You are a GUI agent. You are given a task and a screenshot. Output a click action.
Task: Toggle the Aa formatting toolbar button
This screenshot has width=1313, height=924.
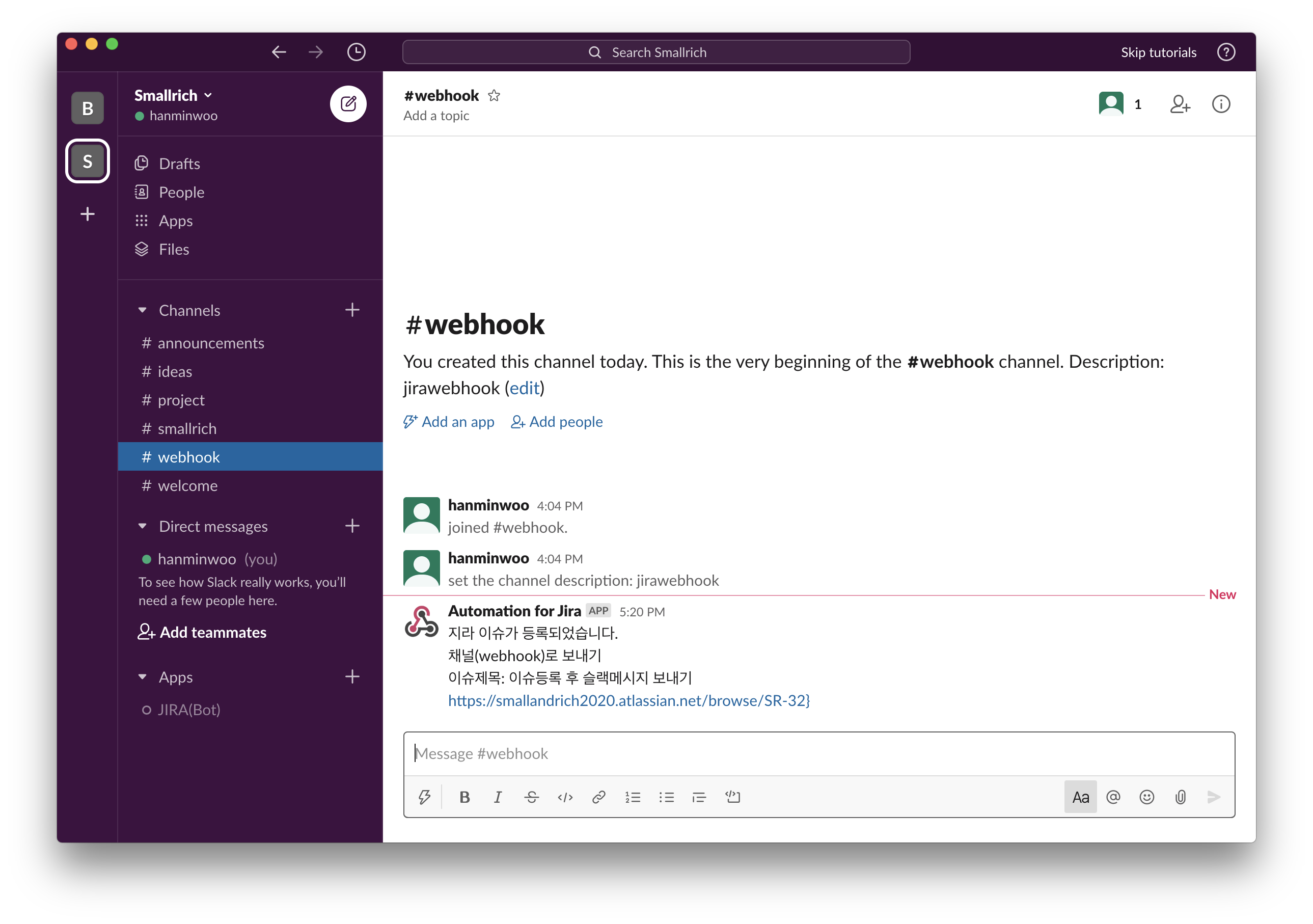click(x=1080, y=797)
